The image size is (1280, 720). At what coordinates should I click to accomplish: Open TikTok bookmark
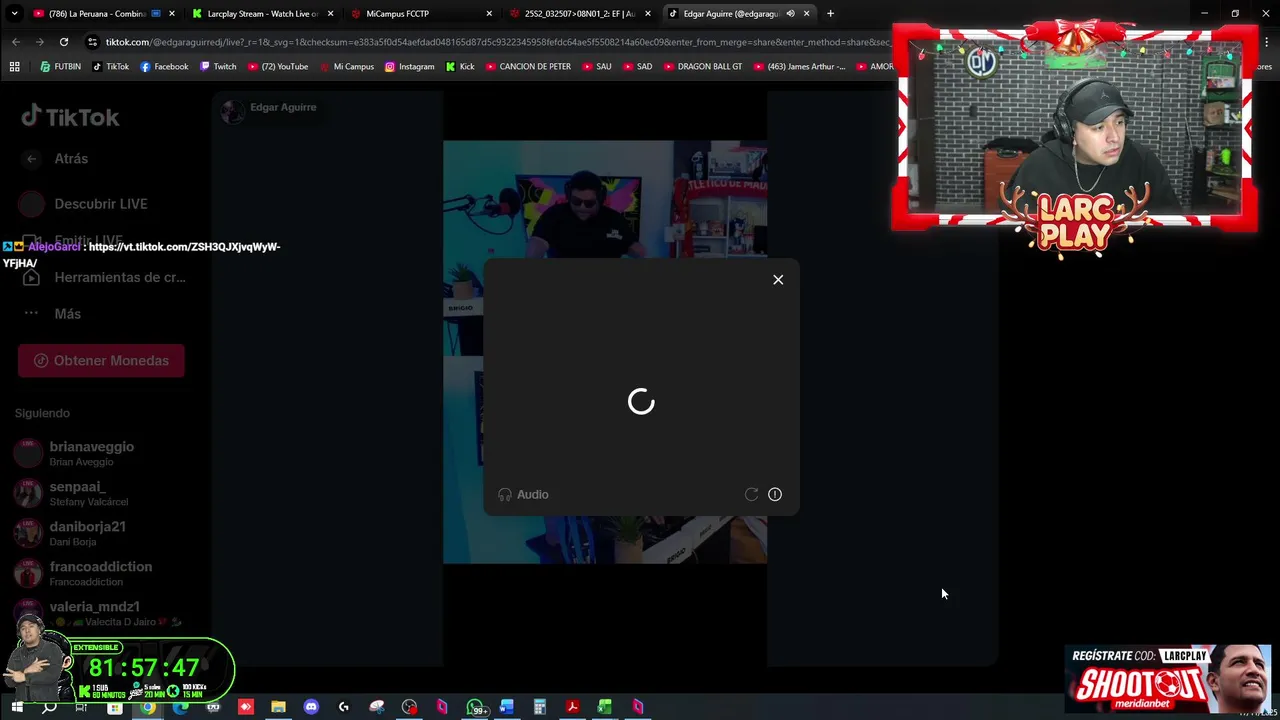pos(110,67)
